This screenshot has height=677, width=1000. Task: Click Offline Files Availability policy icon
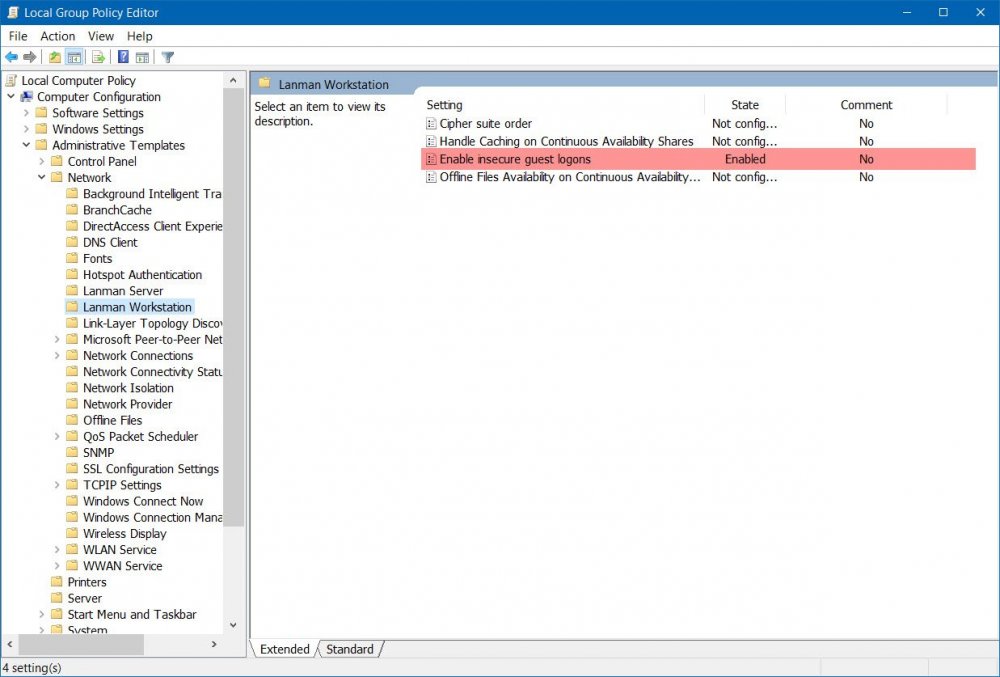[431, 177]
